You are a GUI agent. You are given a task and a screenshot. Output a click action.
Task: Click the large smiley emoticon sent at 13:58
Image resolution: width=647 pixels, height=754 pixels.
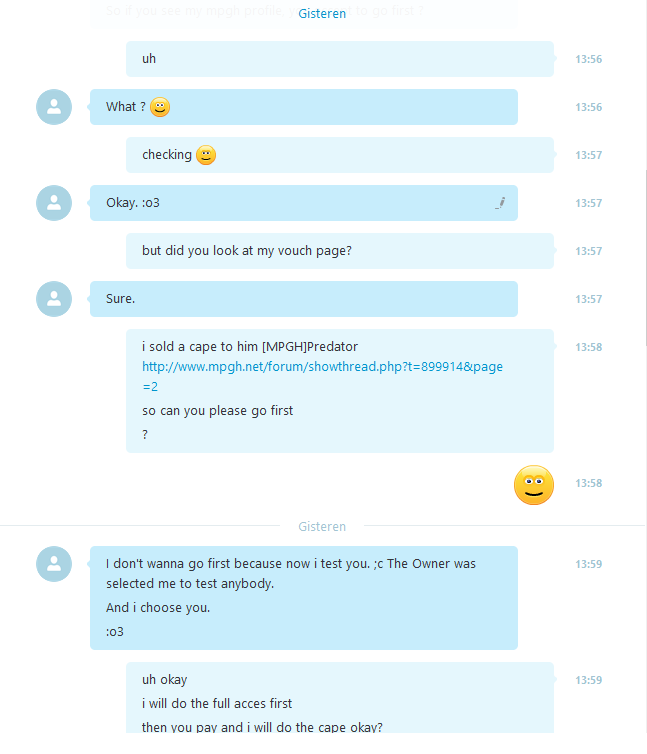pyautogui.click(x=534, y=485)
